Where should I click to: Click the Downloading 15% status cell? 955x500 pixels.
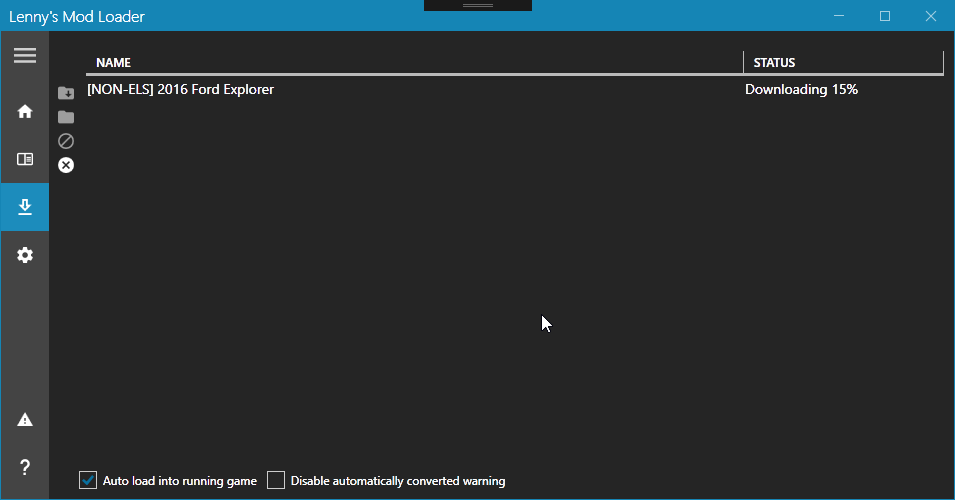tap(801, 89)
